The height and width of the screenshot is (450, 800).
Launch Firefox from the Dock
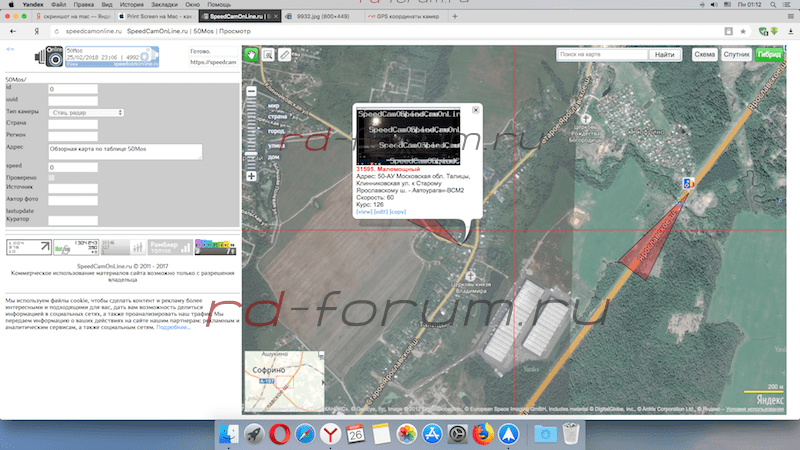483,434
